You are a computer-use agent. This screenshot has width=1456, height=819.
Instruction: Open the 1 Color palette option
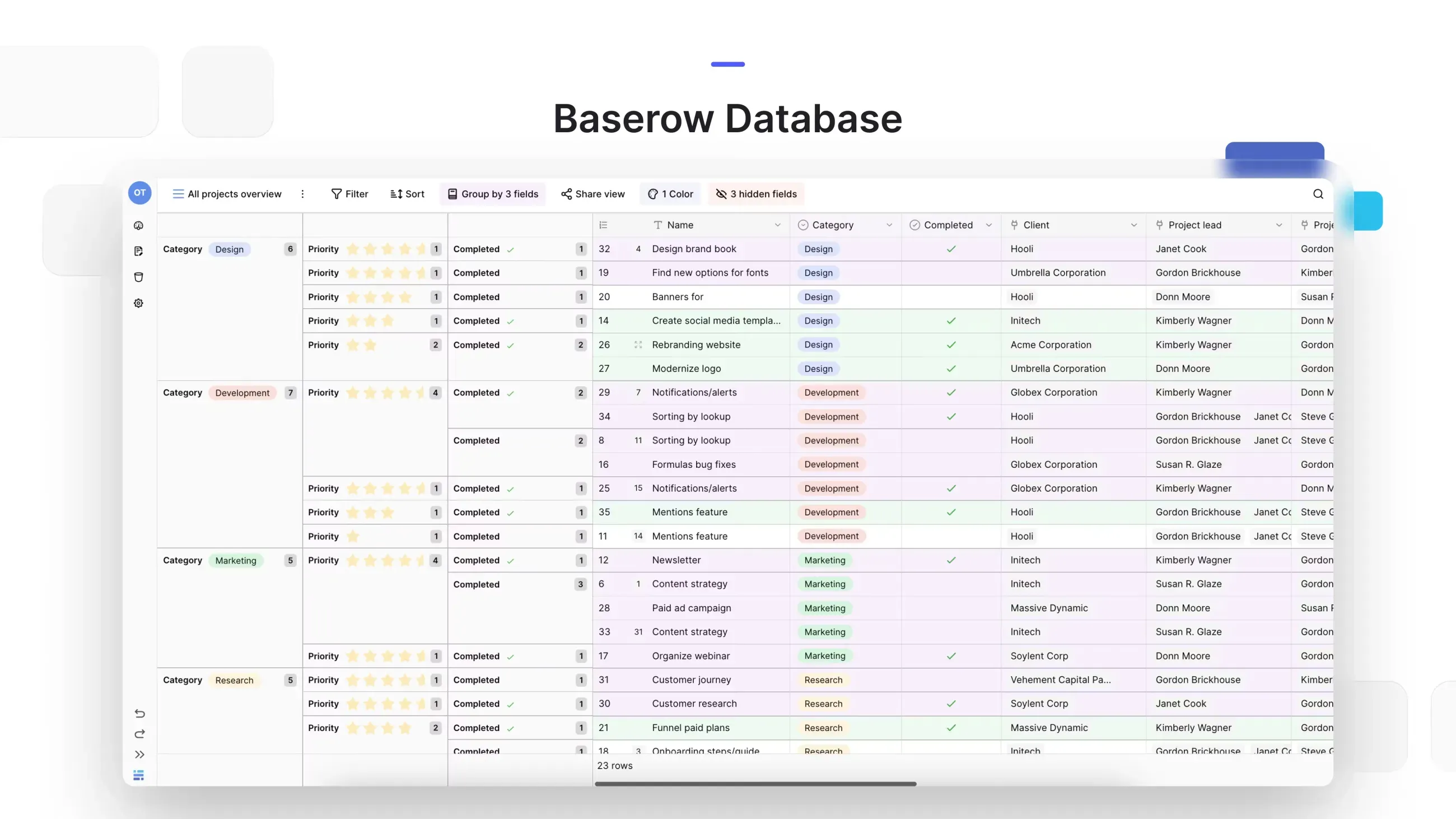click(670, 194)
